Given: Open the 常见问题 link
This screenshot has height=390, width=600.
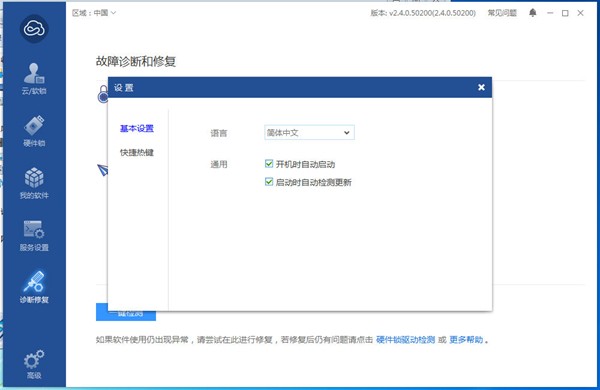Looking at the screenshot, I should click(x=502, y=13).
